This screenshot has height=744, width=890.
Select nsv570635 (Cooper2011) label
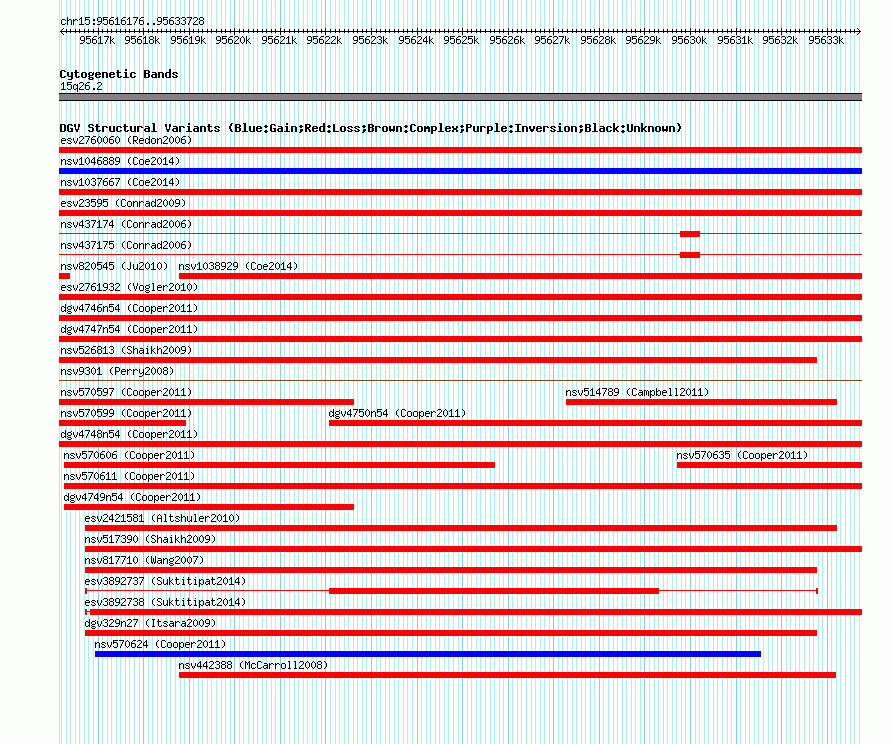click(742, 455)
